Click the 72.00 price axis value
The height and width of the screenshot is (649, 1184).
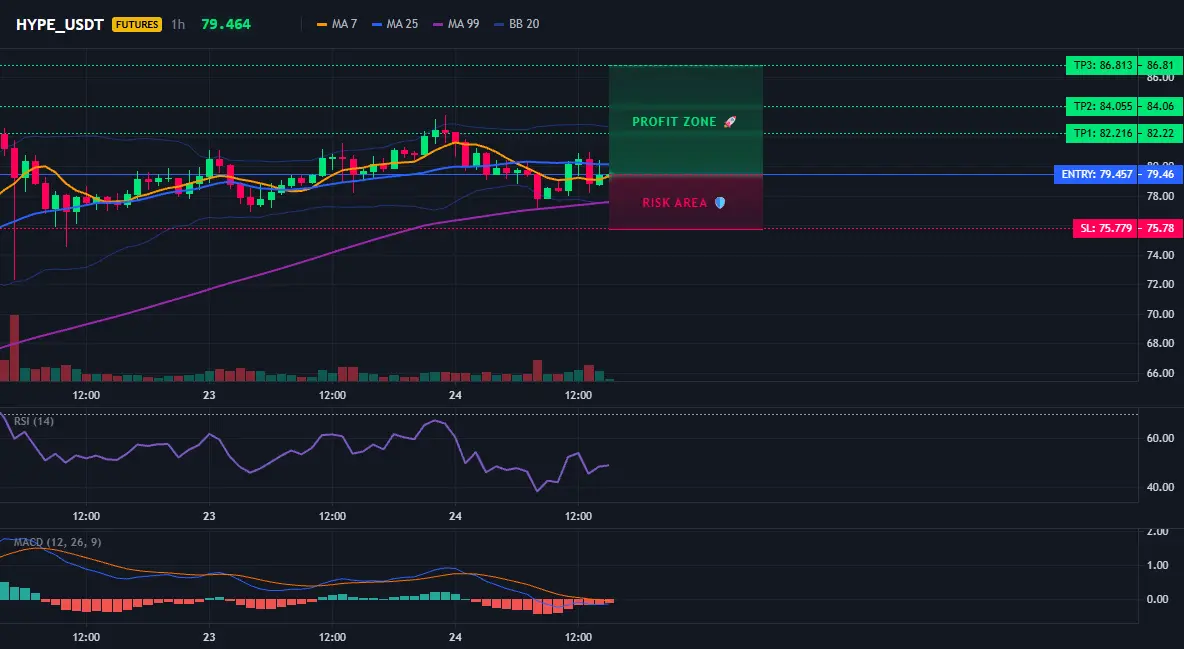click(1161, 285)
